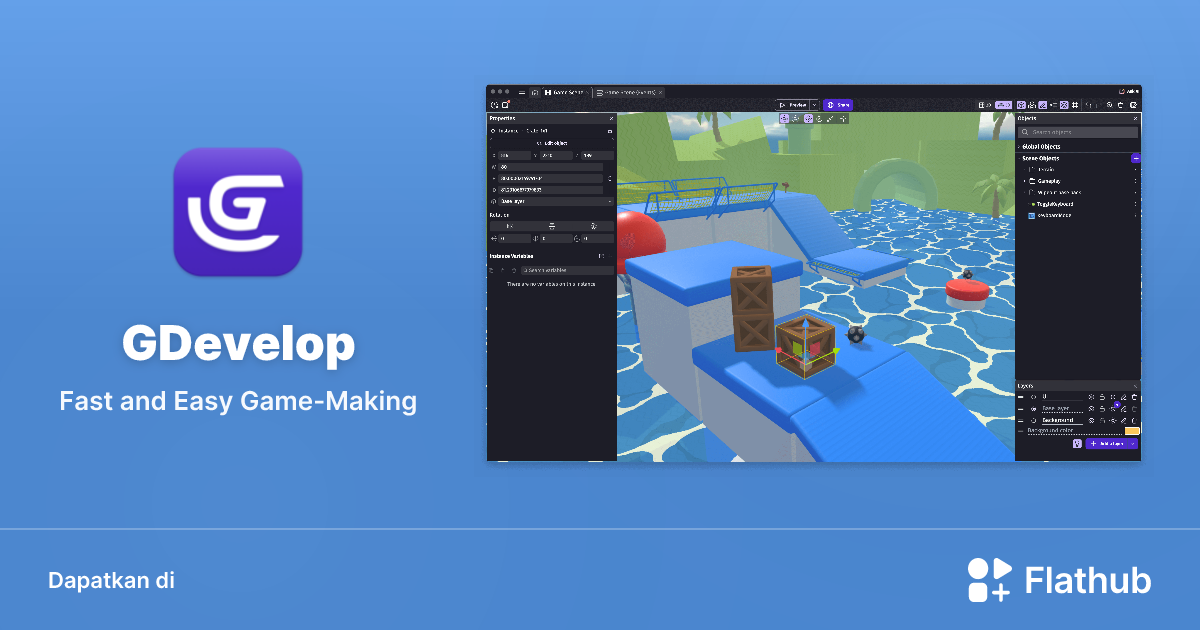Screen dimensions: 1200x630
Task: Click the three-dot menu icon on Gameplay object
Action: (1135, 180)
